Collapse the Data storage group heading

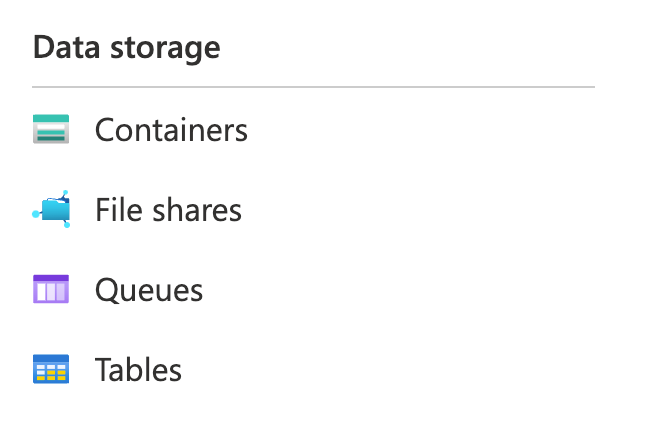[126, 47]
